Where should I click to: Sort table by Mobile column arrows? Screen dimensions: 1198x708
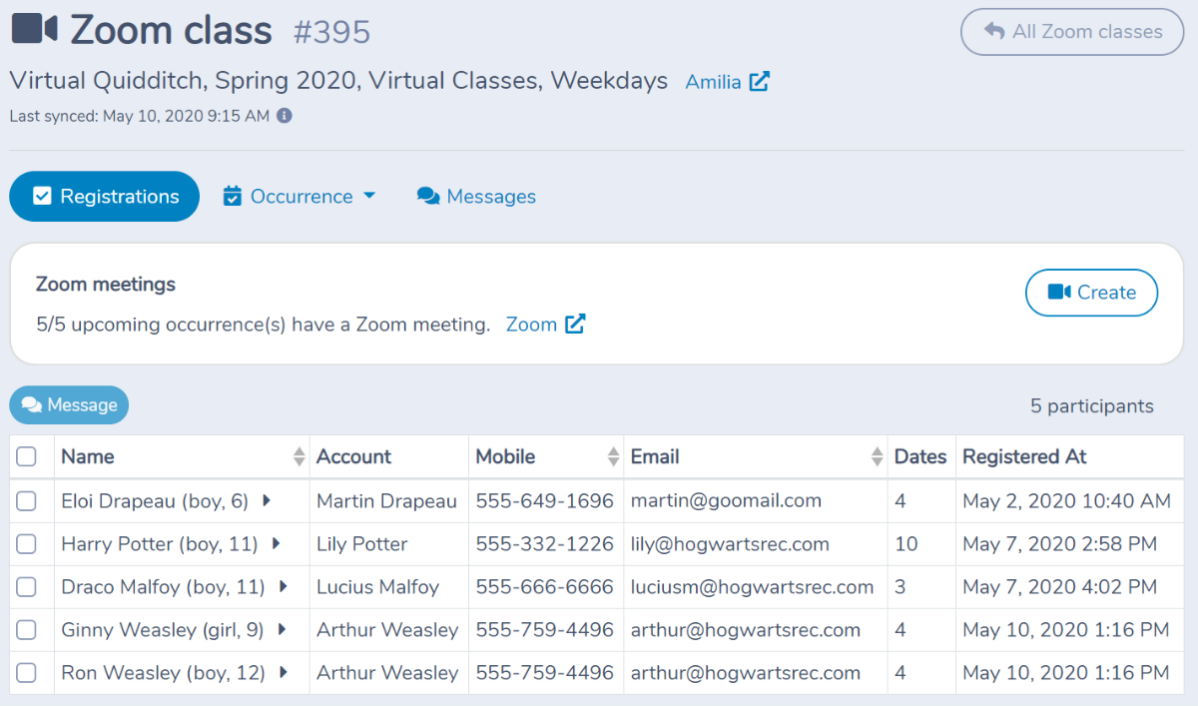click(613, 457)
